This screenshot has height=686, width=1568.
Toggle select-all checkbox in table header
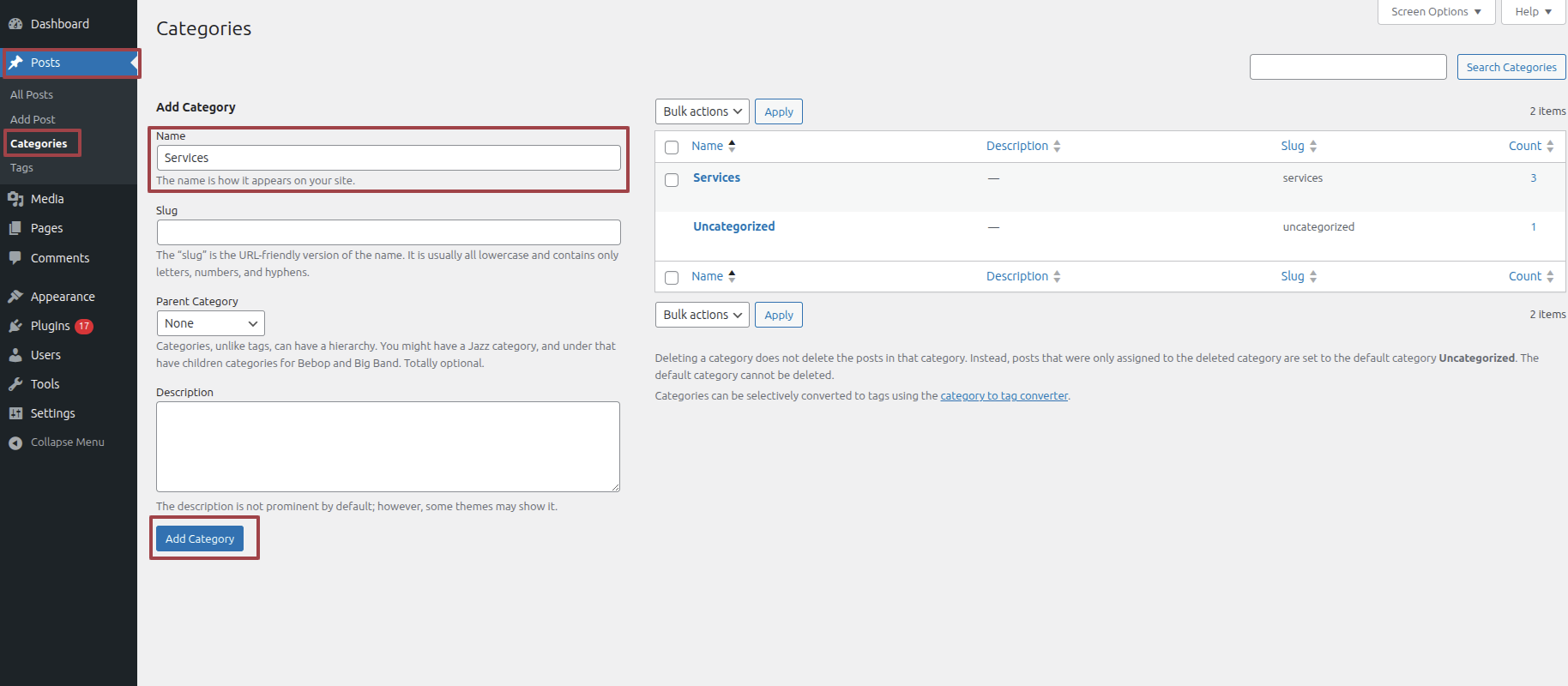click(672, 147)
